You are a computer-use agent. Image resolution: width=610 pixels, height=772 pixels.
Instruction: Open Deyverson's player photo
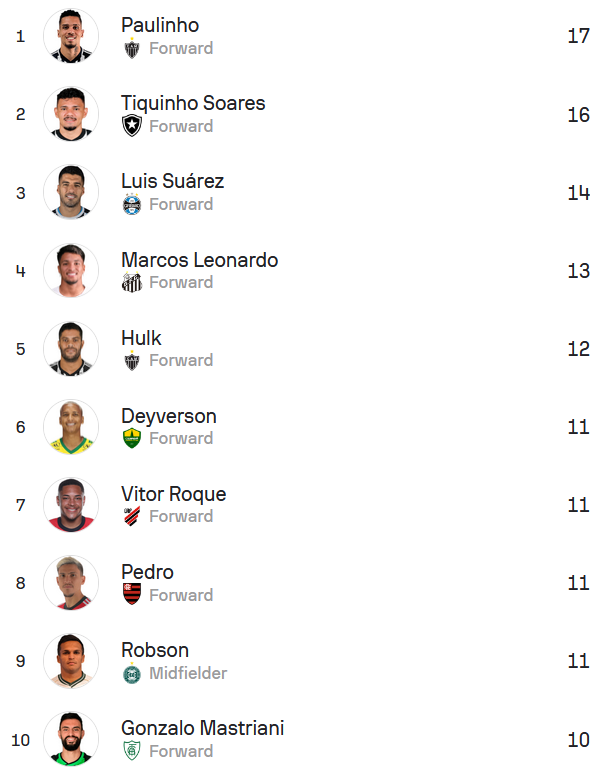pos(71,427)
